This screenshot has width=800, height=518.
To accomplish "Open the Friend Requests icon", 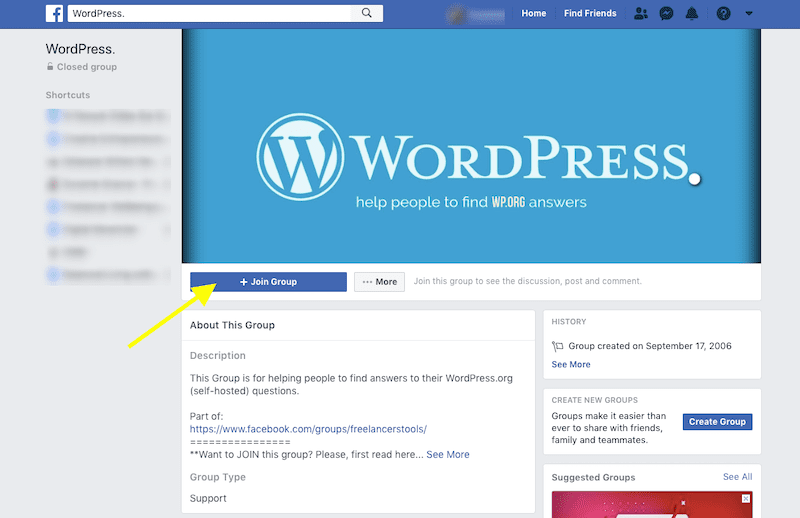I will tap(640, 14).
